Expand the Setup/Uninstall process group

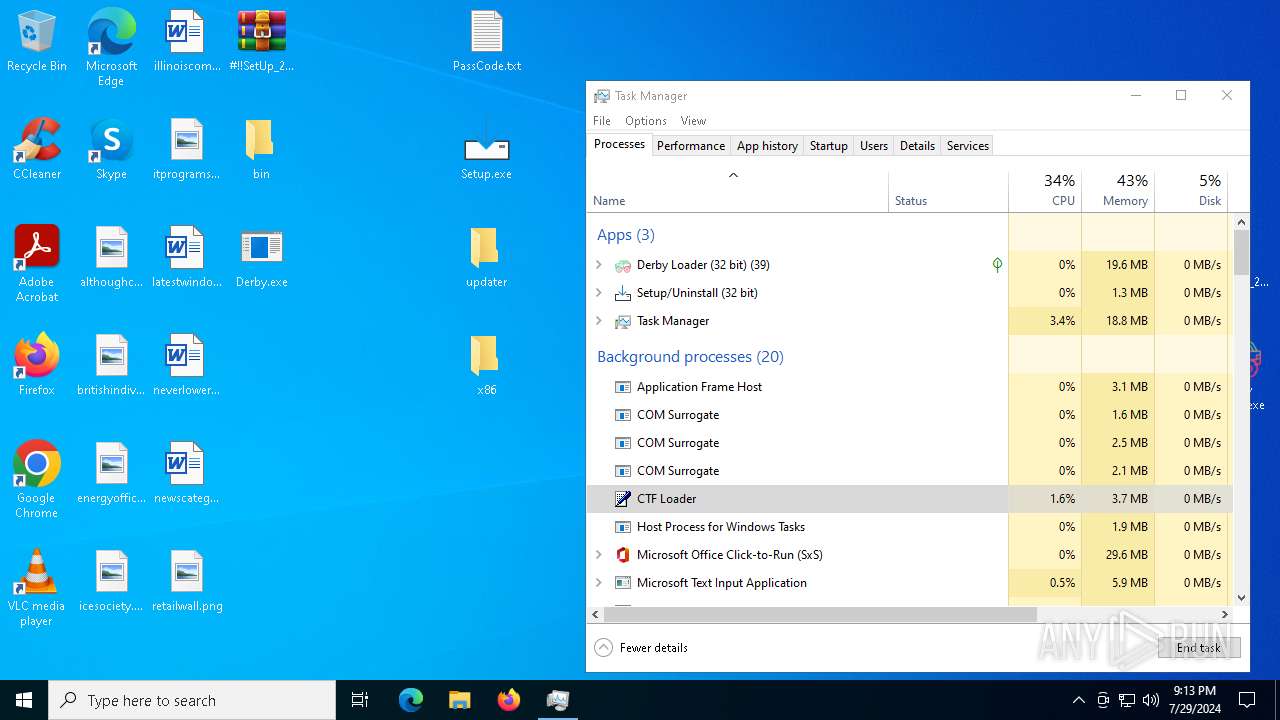[x=599, y=293]
